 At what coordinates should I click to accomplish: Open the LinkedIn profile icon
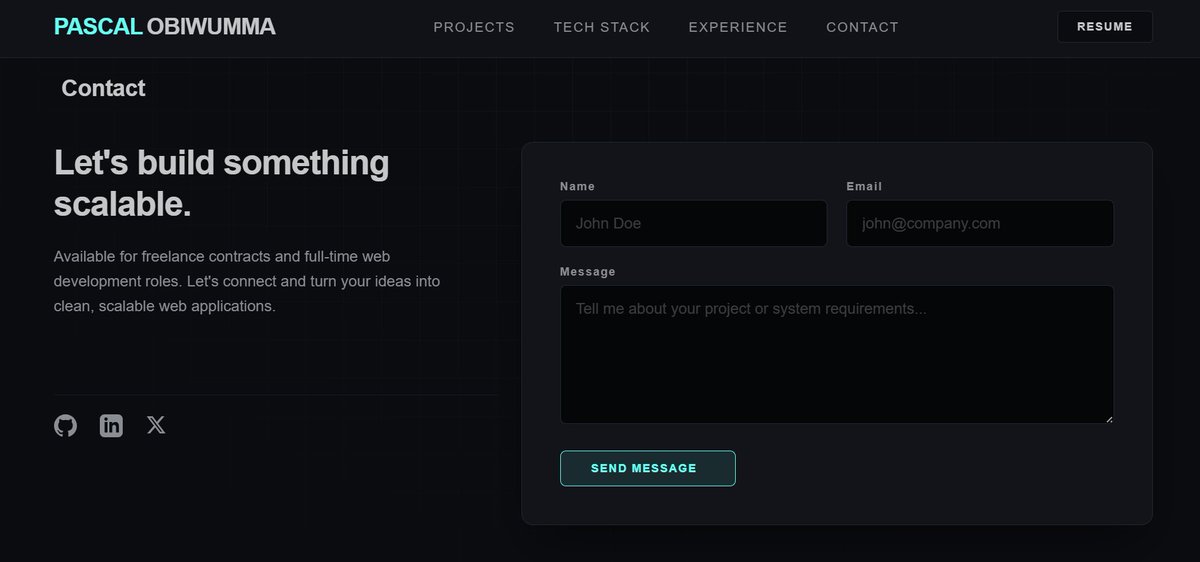click(111, 426)
